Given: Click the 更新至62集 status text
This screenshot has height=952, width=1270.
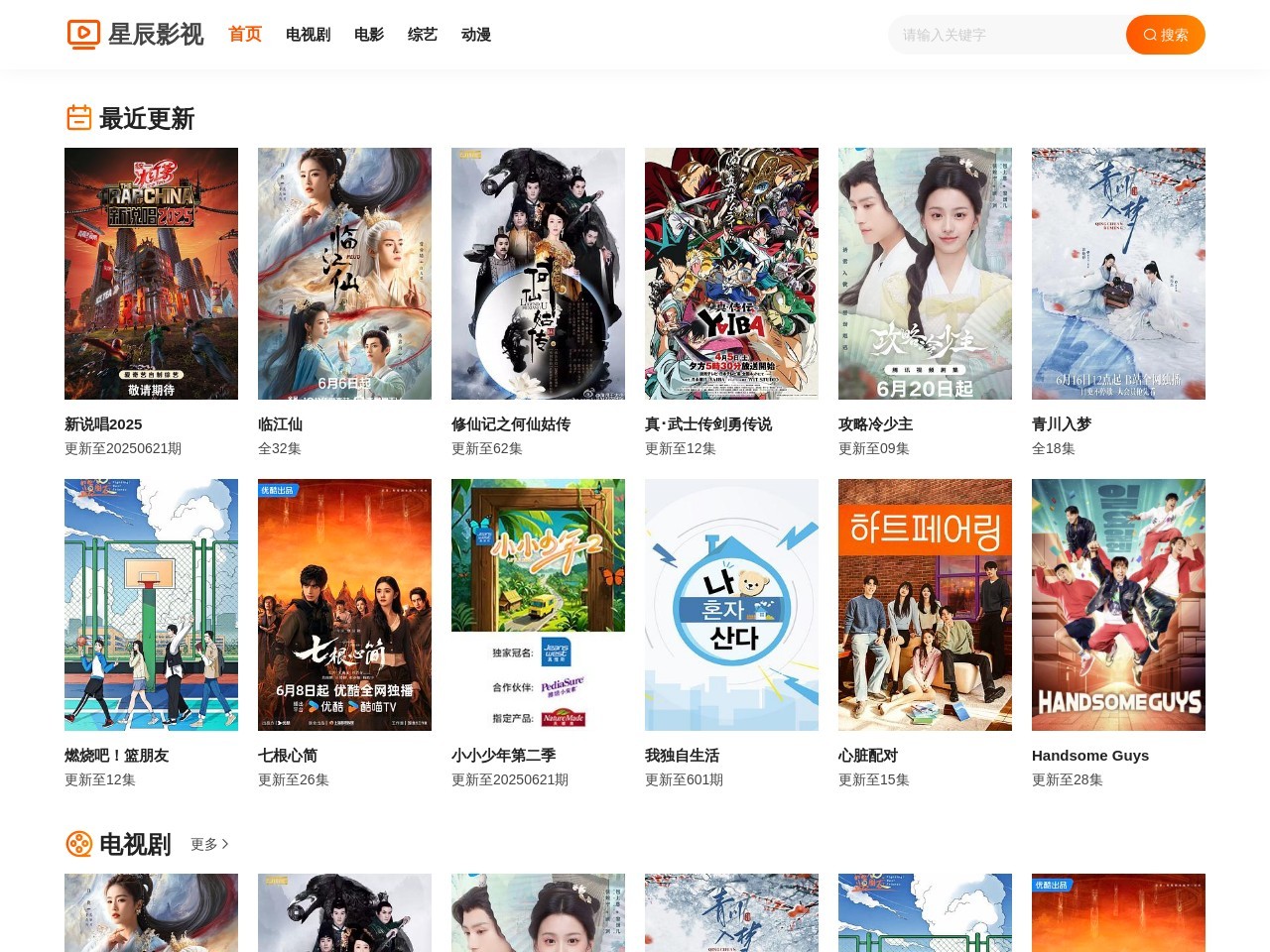Looking at the screenshot, I should [x=487, y=448].
